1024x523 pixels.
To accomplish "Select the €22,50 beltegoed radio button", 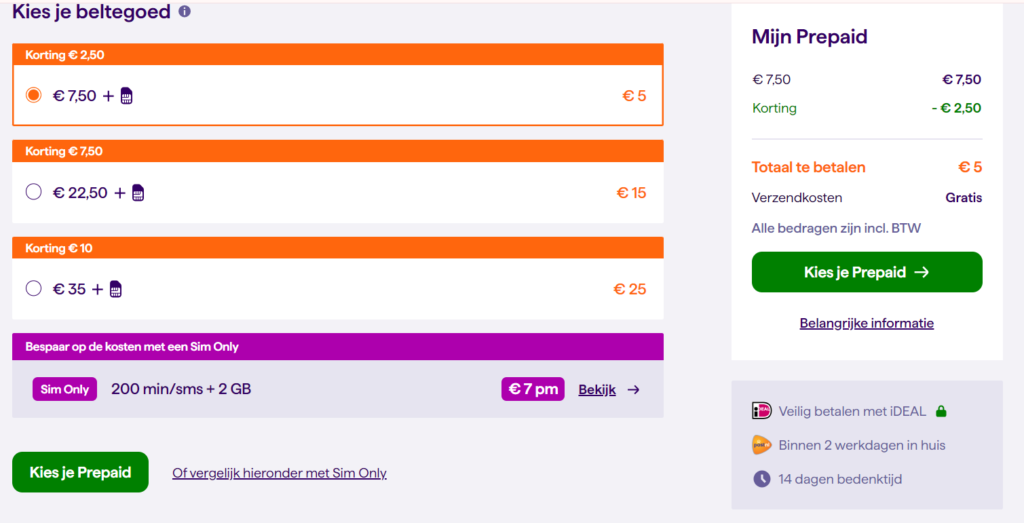I will pos(34,192).
